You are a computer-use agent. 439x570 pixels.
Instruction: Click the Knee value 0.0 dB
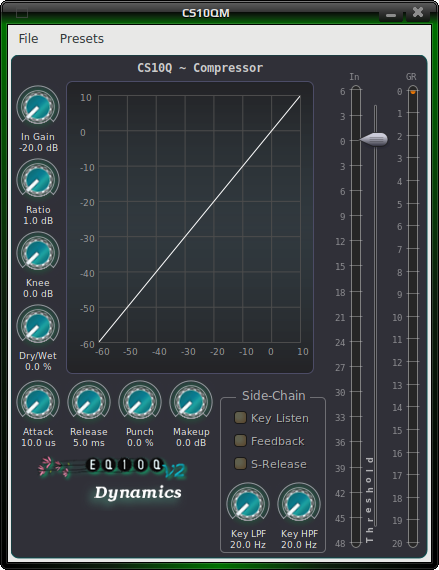[38, 294]
